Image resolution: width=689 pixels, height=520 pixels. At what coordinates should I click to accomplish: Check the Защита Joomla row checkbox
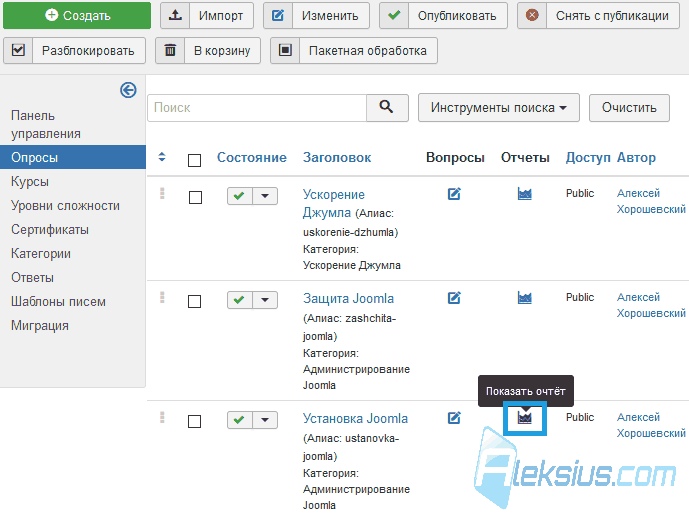click(x=194, y=302)
